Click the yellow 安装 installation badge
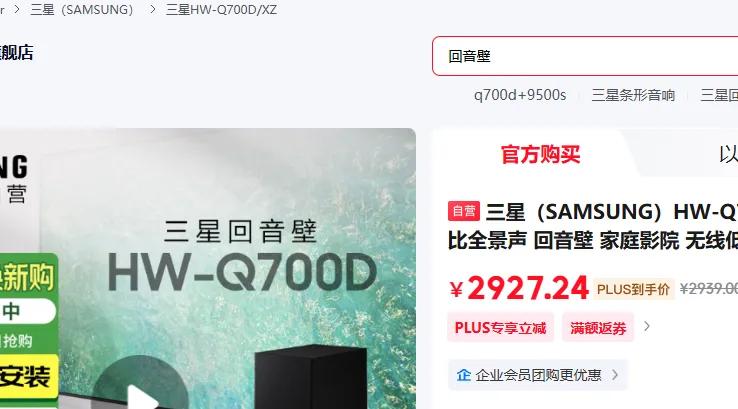This screenshot has width=738, height=409. tap(28, 377)
